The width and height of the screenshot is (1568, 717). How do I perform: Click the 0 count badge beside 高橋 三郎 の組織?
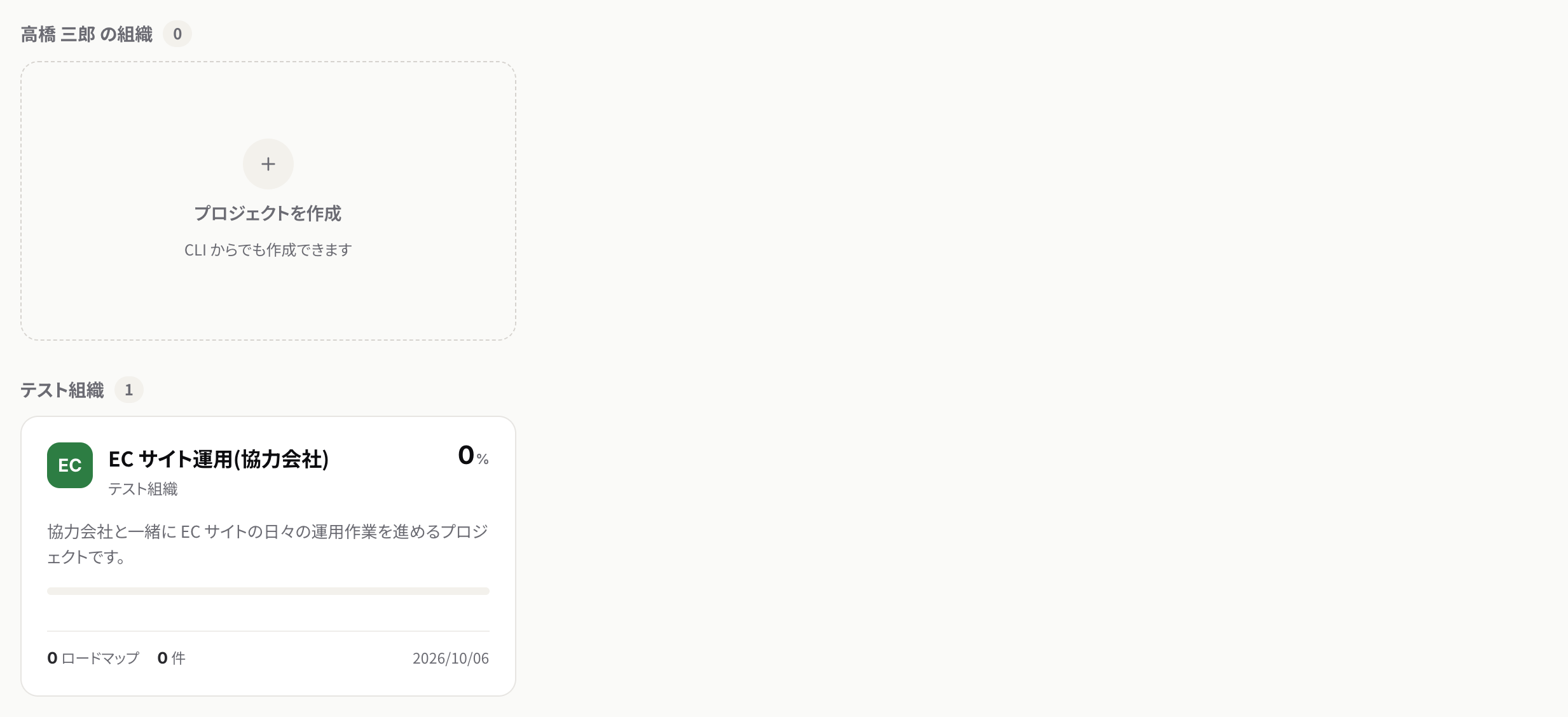[x=177, y=34]
